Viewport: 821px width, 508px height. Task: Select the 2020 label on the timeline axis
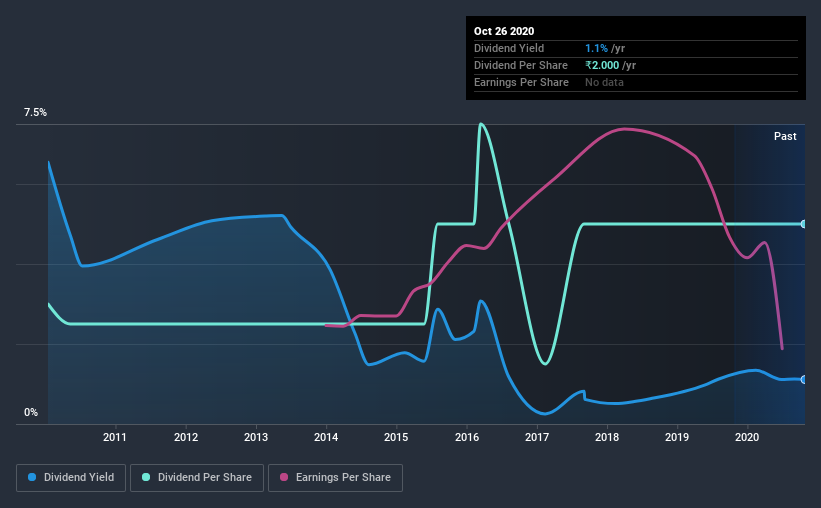pos(747,437)
